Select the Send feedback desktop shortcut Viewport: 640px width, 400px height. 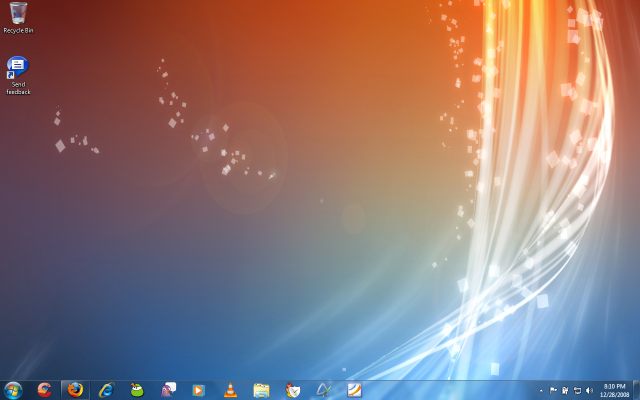pos(18,76)
